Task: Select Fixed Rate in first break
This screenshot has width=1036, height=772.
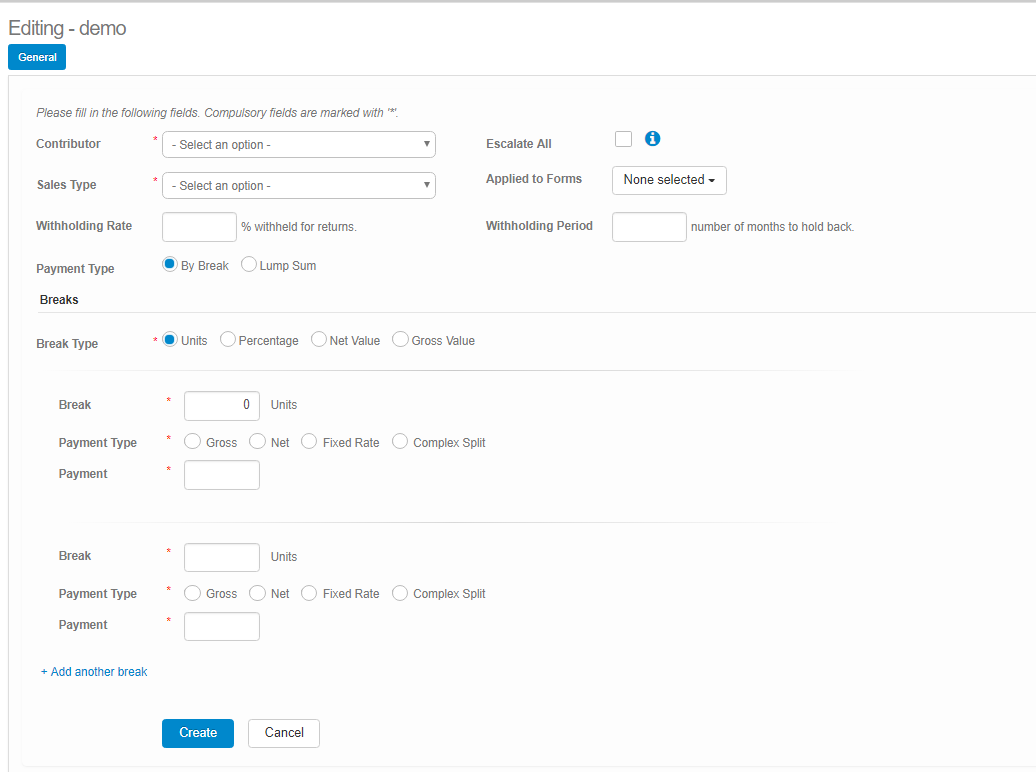Action: [x=309, y=442]
